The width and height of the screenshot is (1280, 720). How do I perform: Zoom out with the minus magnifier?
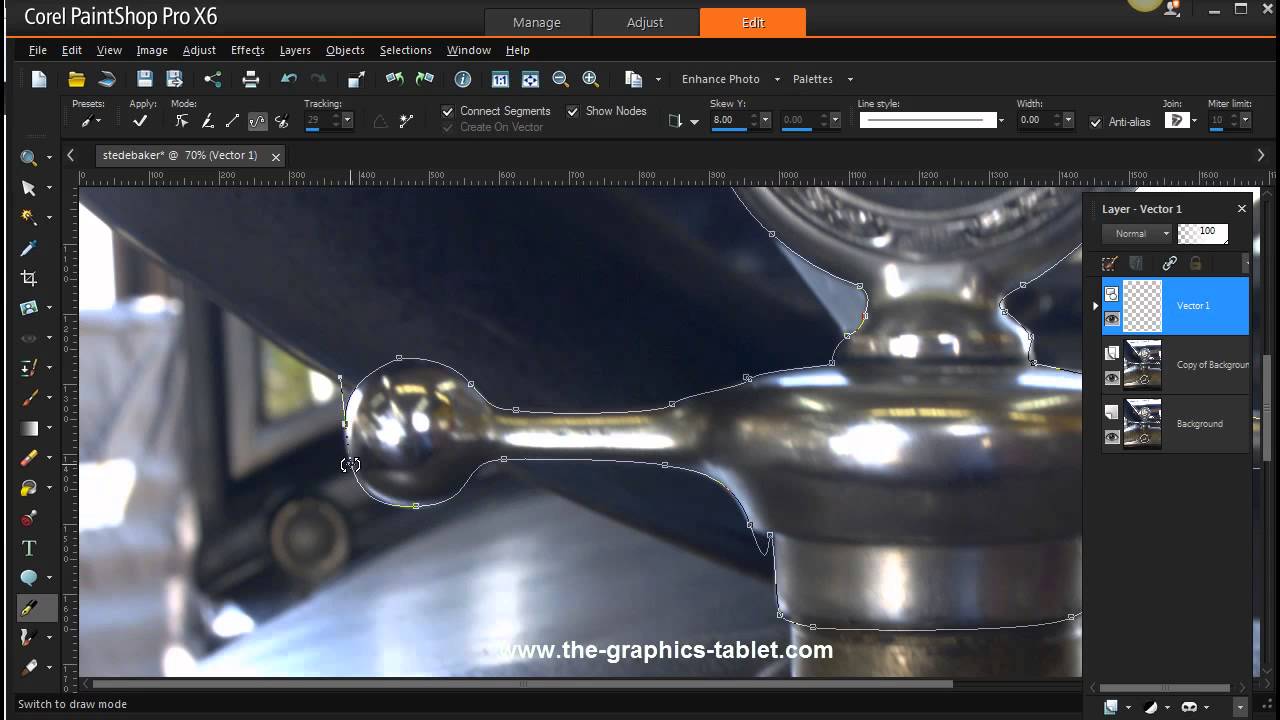[x=560, y=79]
